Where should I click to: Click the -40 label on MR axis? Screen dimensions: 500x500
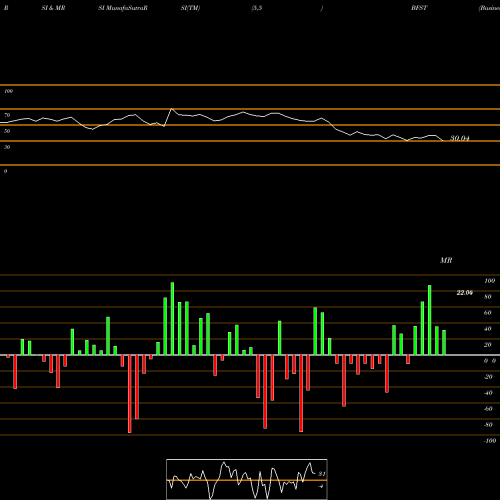point(488,393)
